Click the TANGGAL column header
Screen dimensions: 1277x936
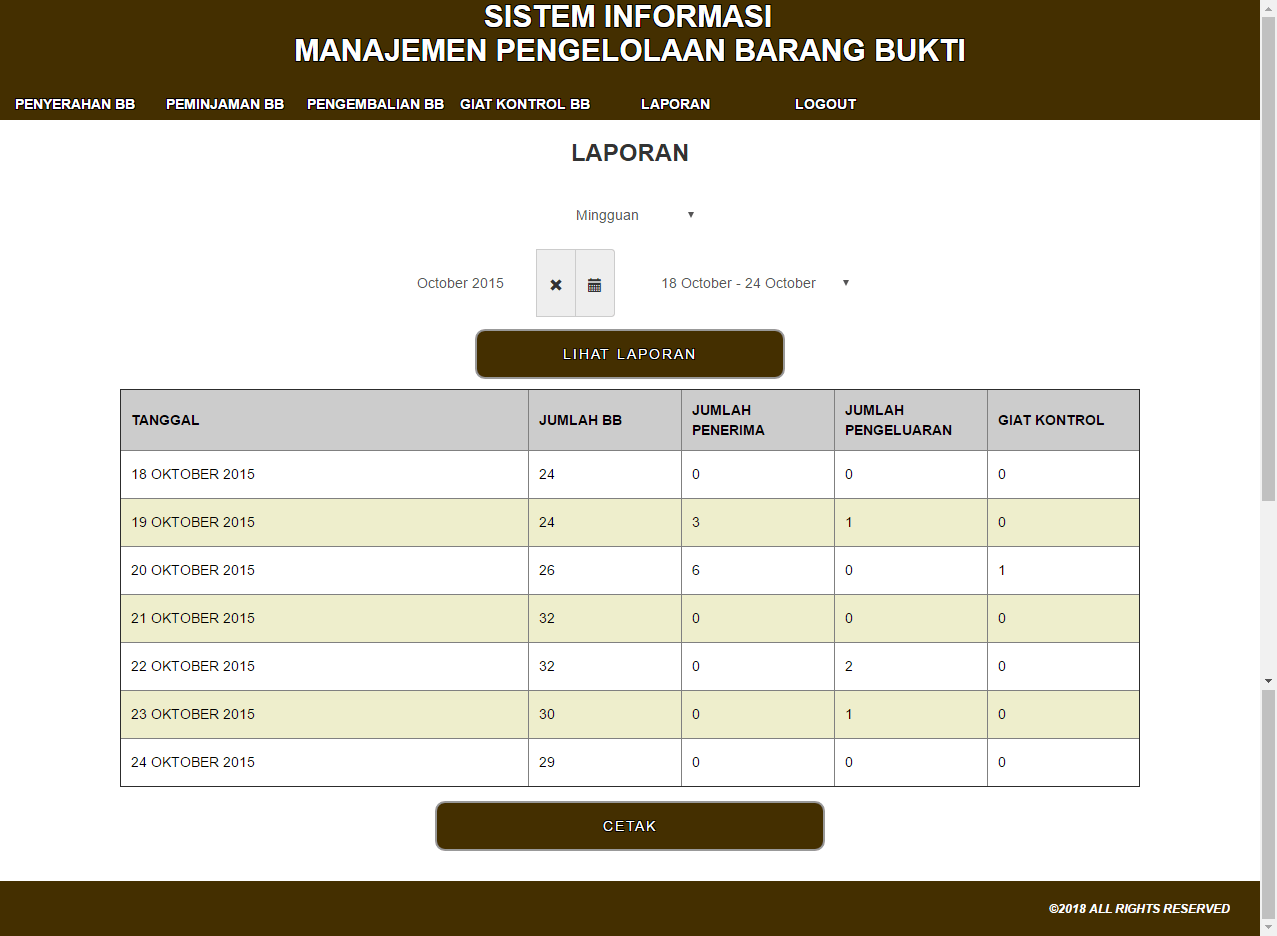point(165,420)
